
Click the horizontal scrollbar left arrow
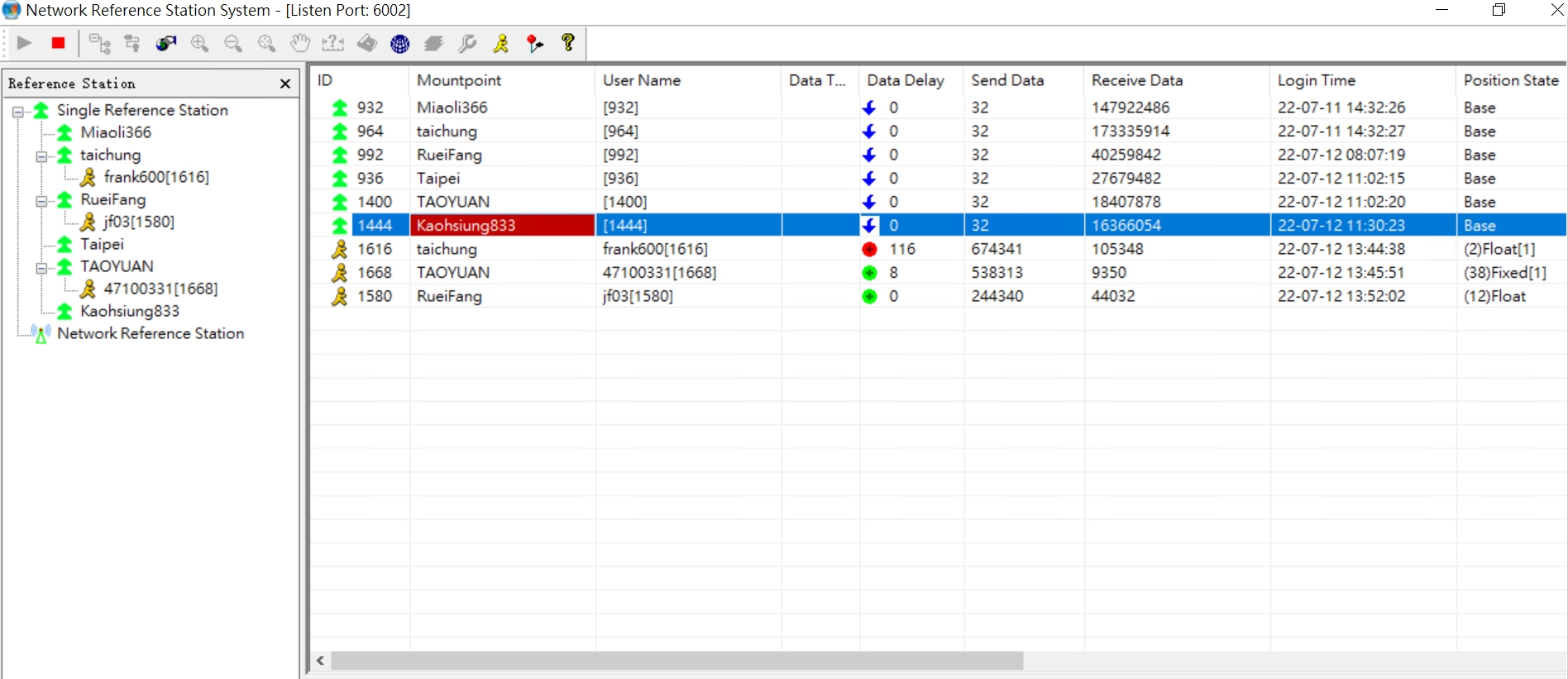coord(321,661)
